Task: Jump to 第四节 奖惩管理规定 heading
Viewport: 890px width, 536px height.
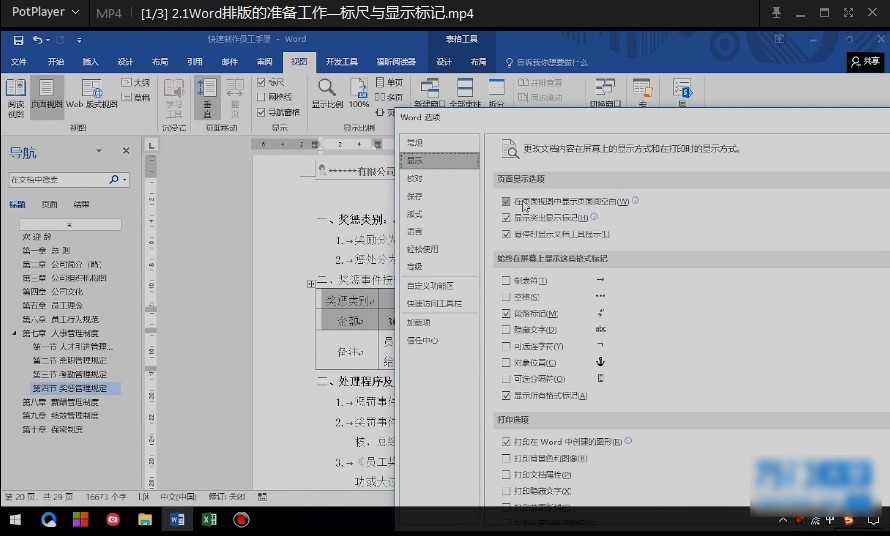Action: (x=70, y=388)
